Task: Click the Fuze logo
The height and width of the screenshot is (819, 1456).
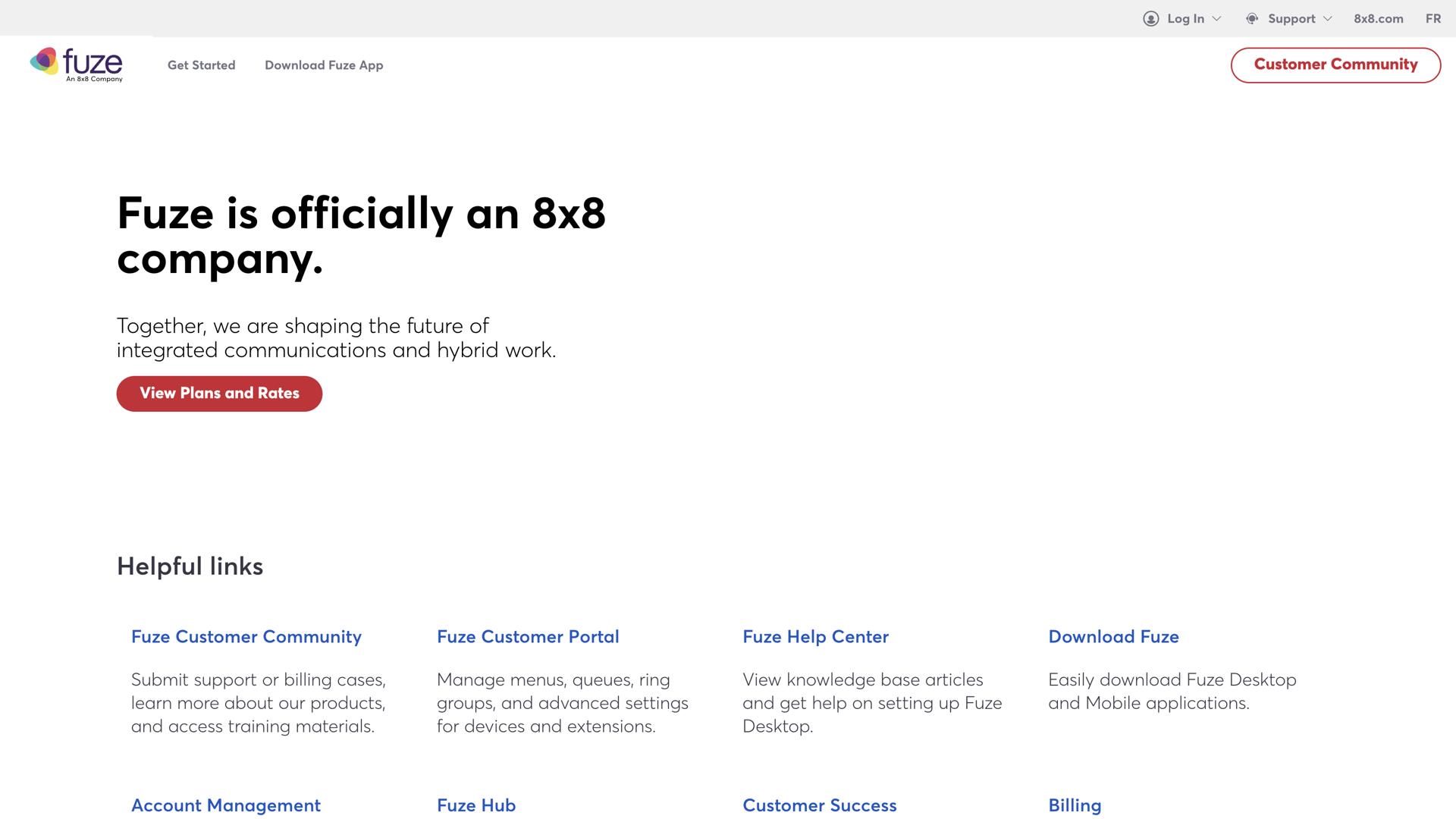Action: [x=76, y=64]
